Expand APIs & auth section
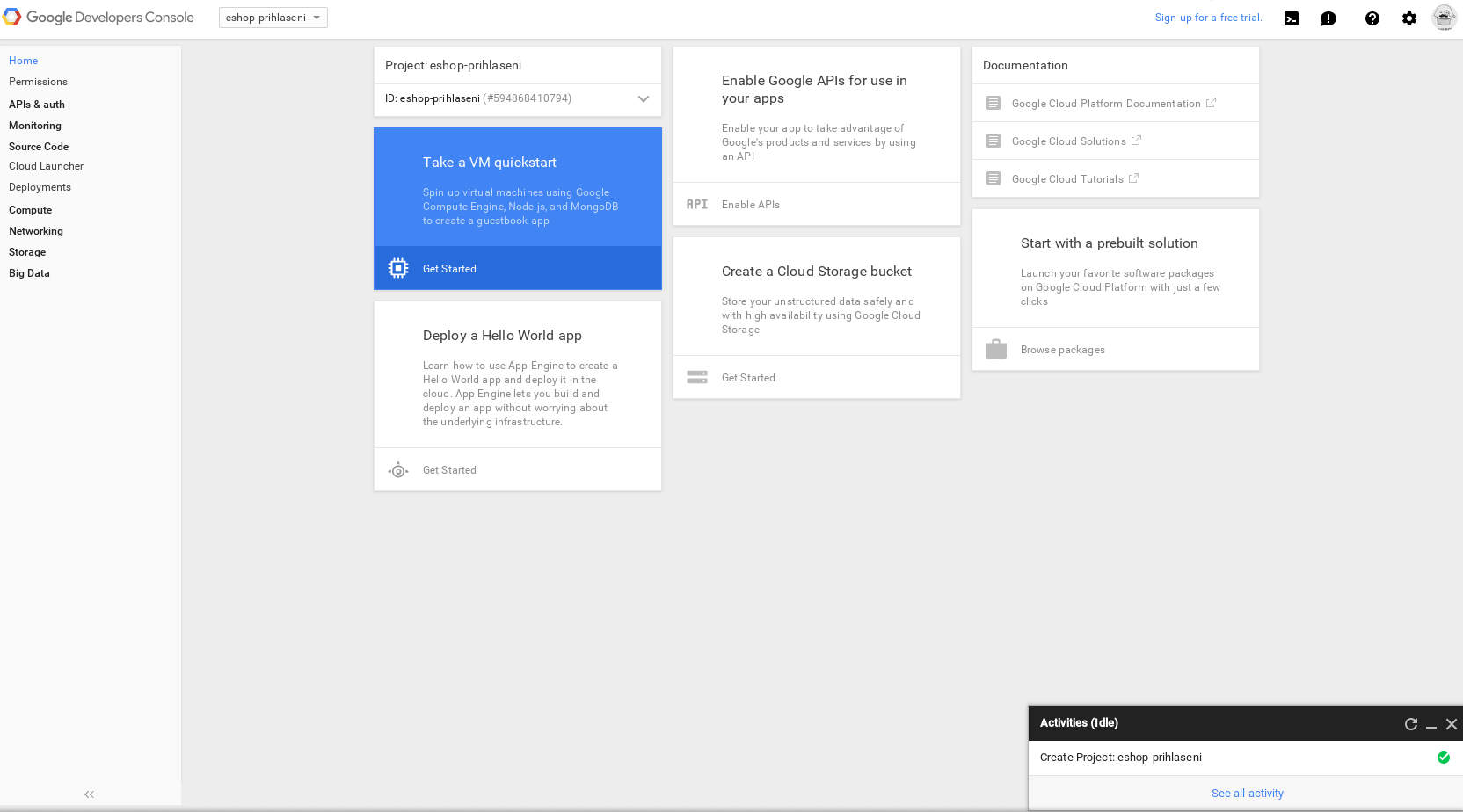Image resolution: width=1463 pixels, height=812 pixels. click(37, 105)
